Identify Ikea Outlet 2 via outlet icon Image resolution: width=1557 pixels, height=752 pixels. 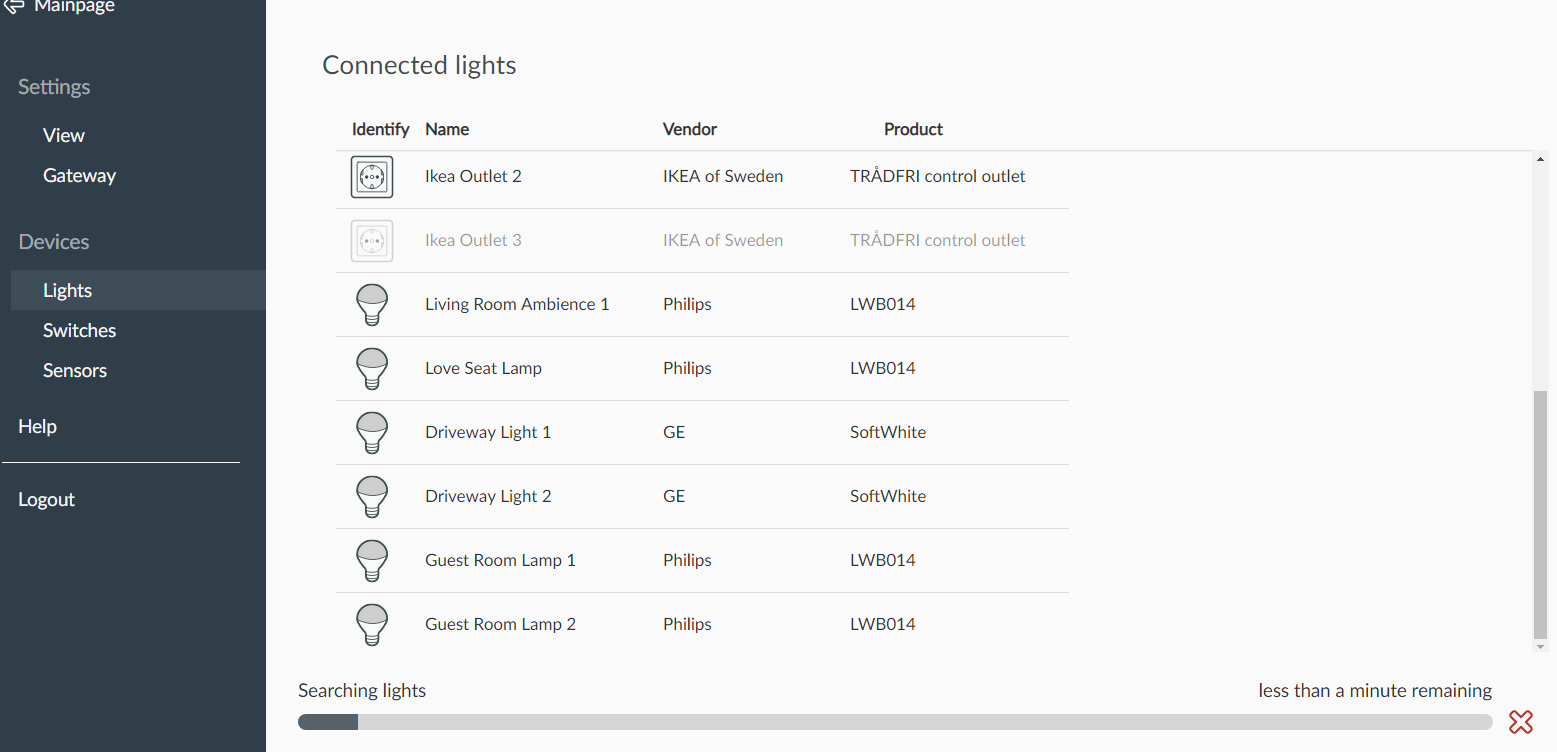372,177
